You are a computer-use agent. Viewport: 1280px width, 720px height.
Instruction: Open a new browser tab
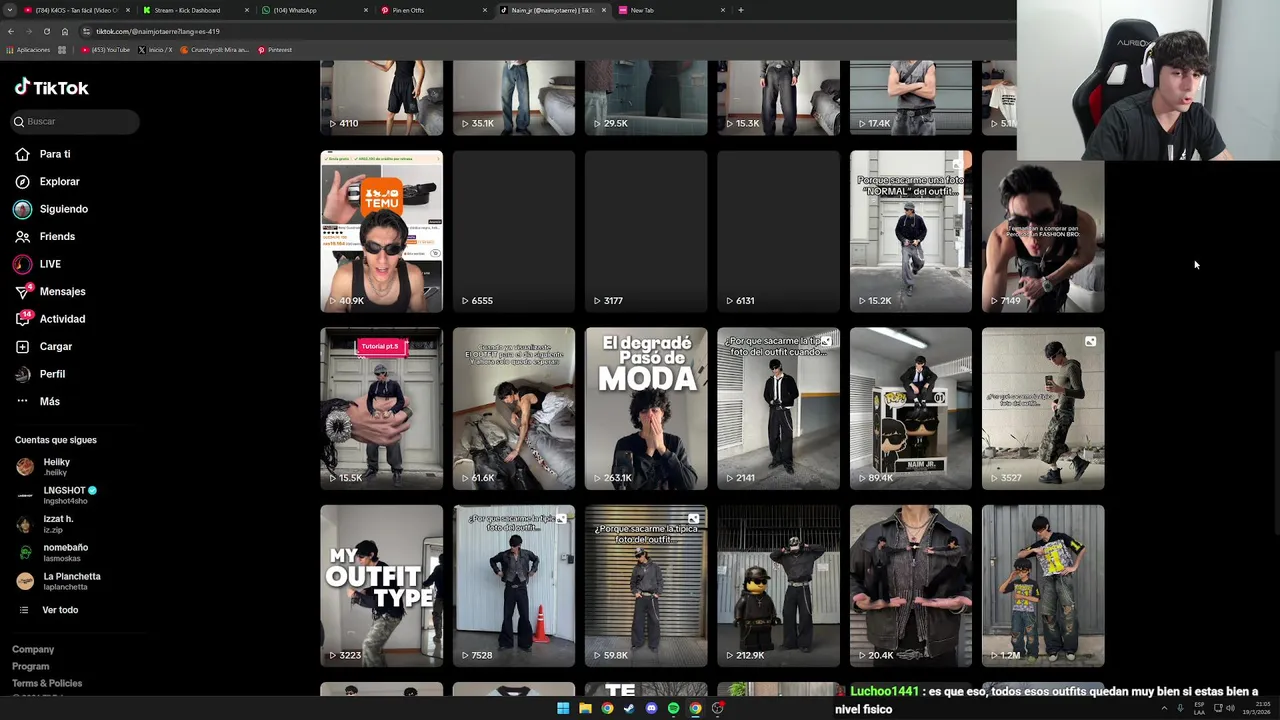[740, 10]
